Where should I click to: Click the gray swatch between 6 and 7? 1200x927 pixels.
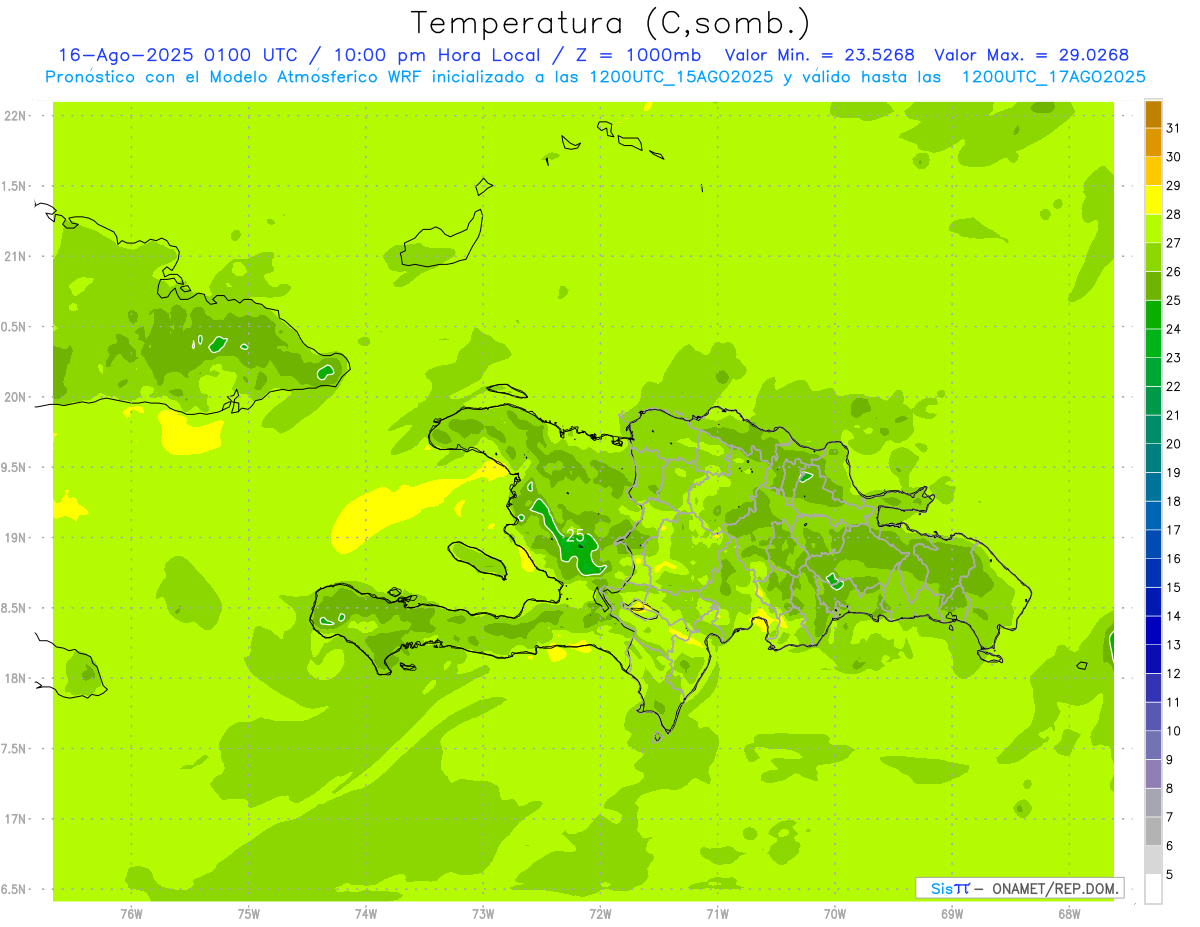click(1153, 831)
